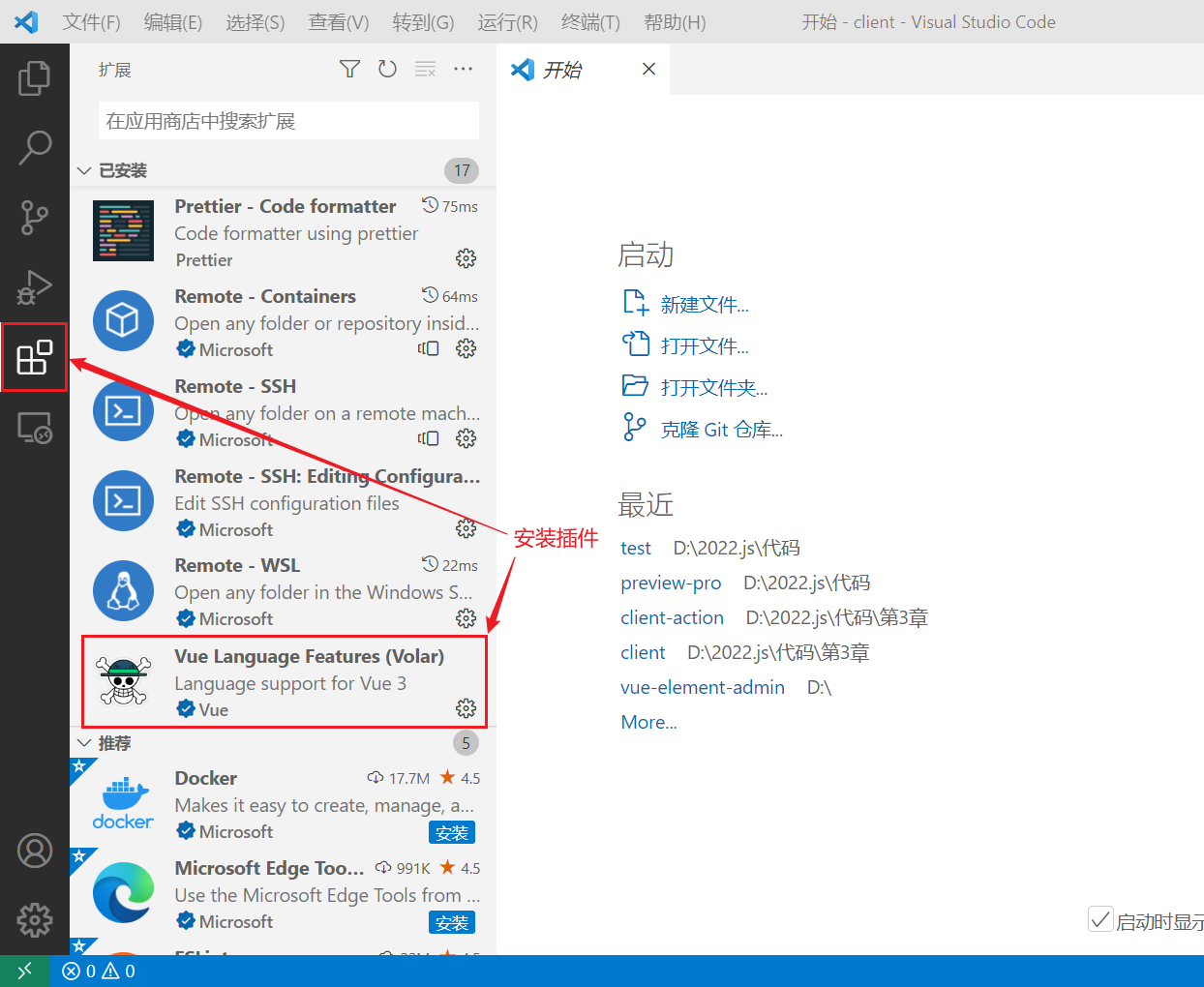Refresh the extensions list

[x=387, y=69]
